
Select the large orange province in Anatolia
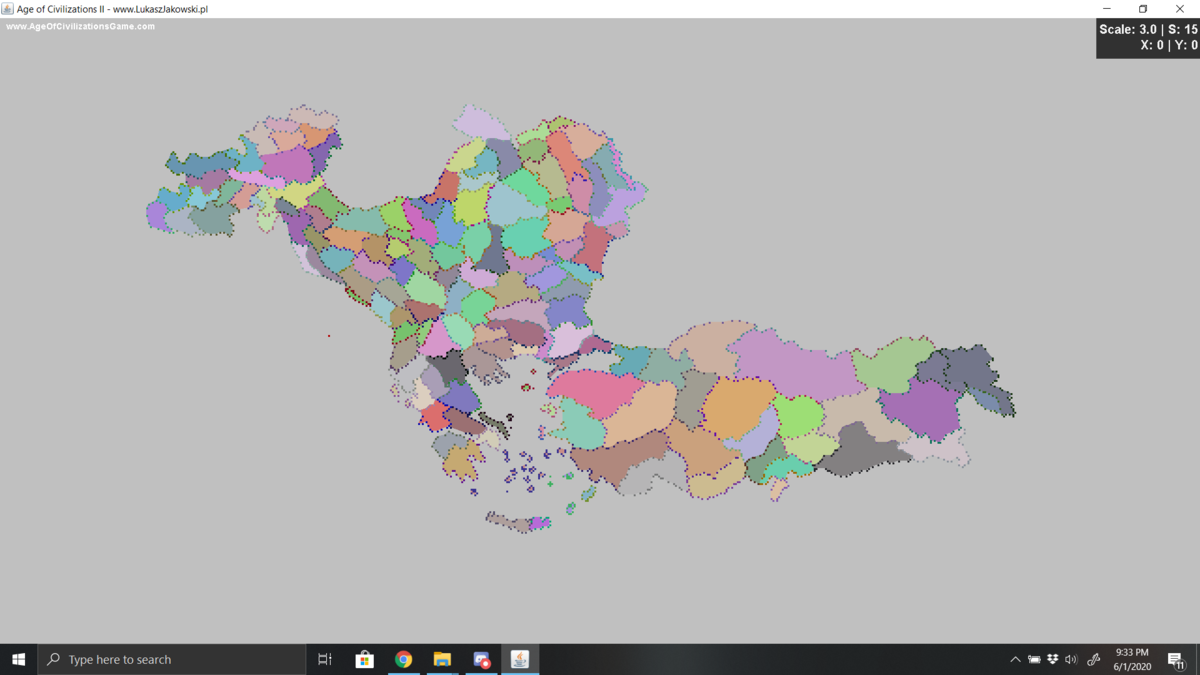coord(738,409)
